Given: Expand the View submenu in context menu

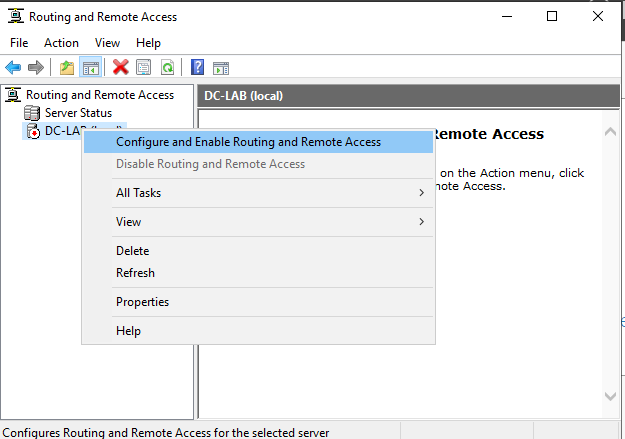Looking at the screenshot, I should [x=128, y=222].
